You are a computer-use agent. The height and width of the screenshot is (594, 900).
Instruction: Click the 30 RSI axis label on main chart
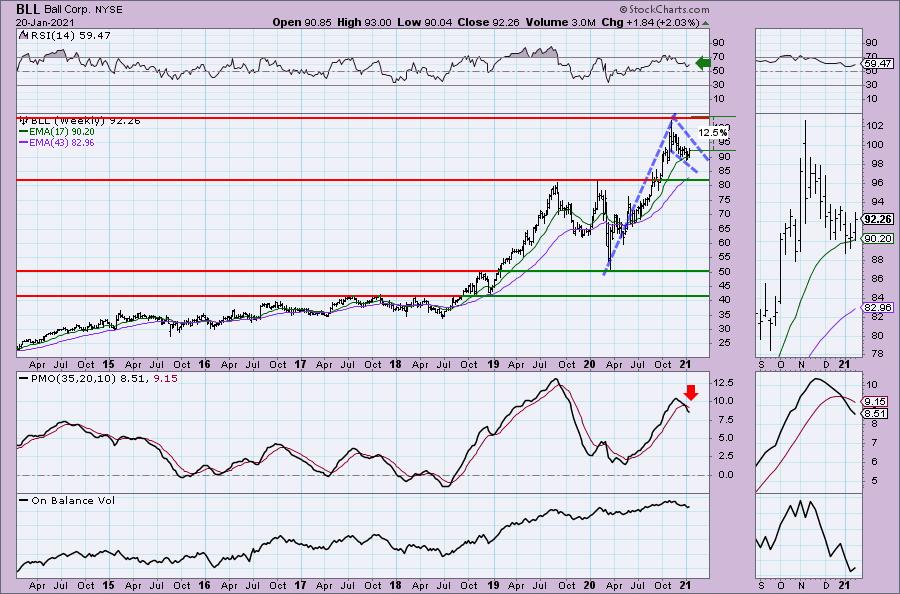tap(719, 85)
